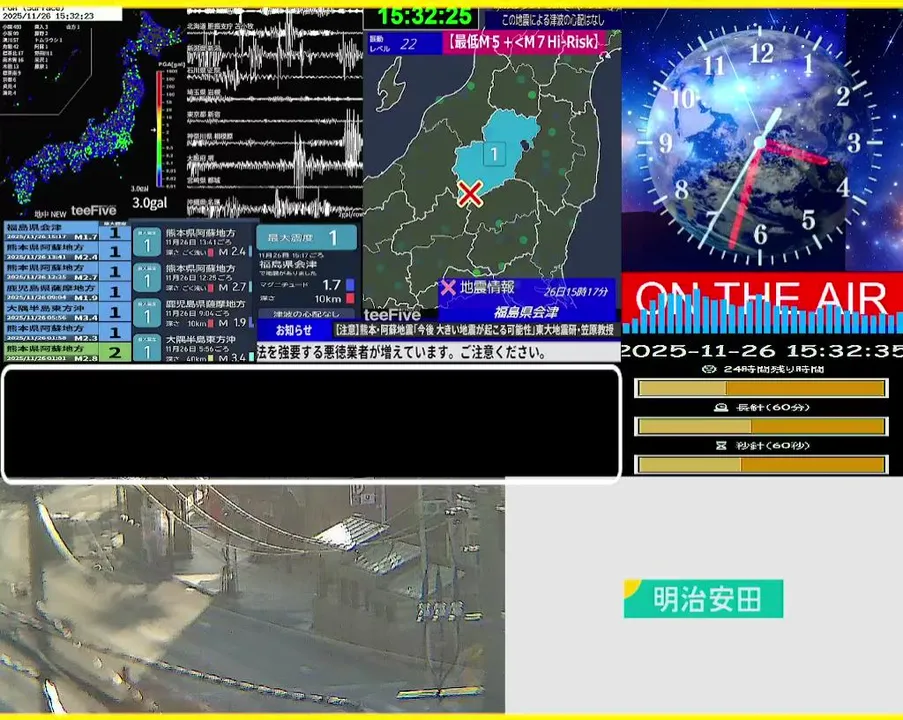Click the 東京都 新宿 waveform trace

click(x=274, y=119)
